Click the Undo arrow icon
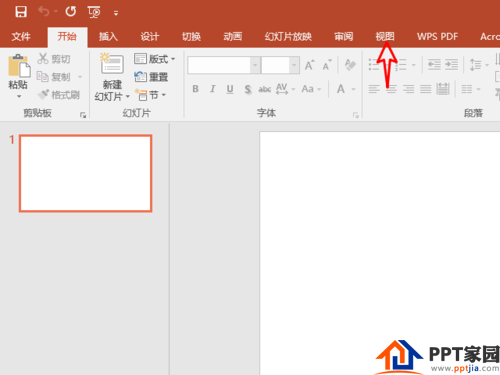This screenshot has width=500, height=375. coord(44,12)
